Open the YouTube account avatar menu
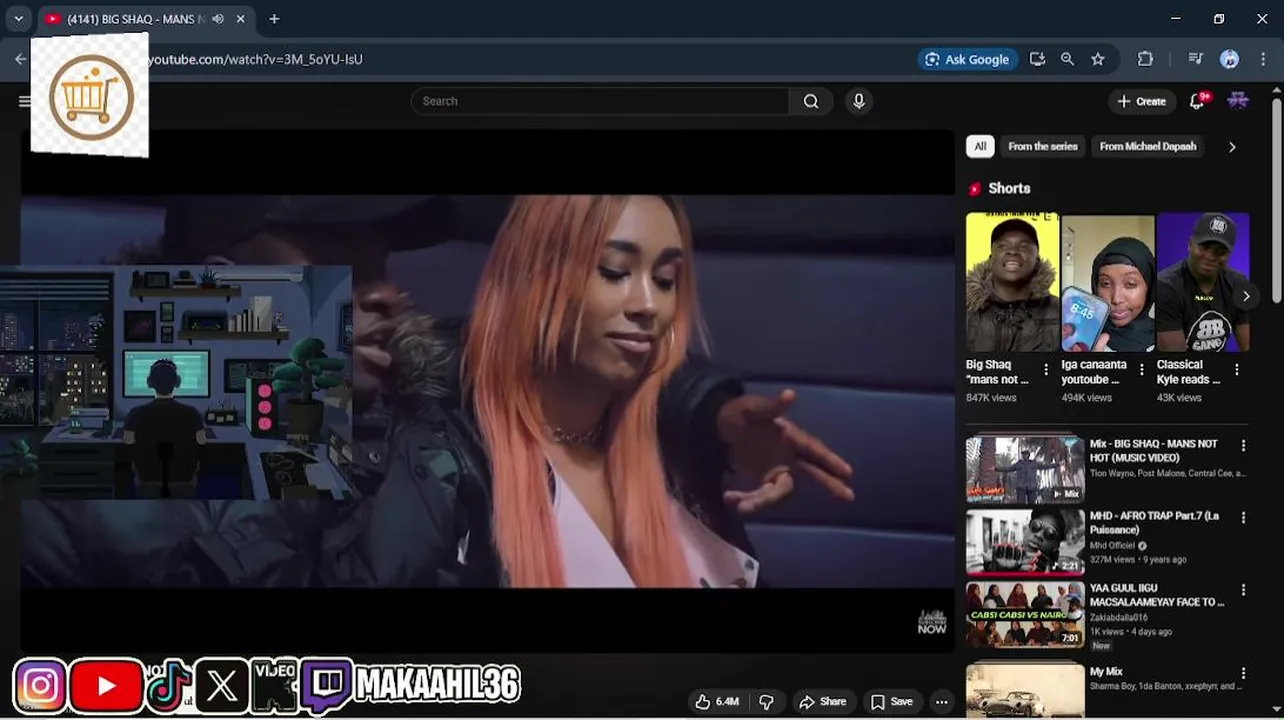The image size is (1284, 720). [1238, 101]
